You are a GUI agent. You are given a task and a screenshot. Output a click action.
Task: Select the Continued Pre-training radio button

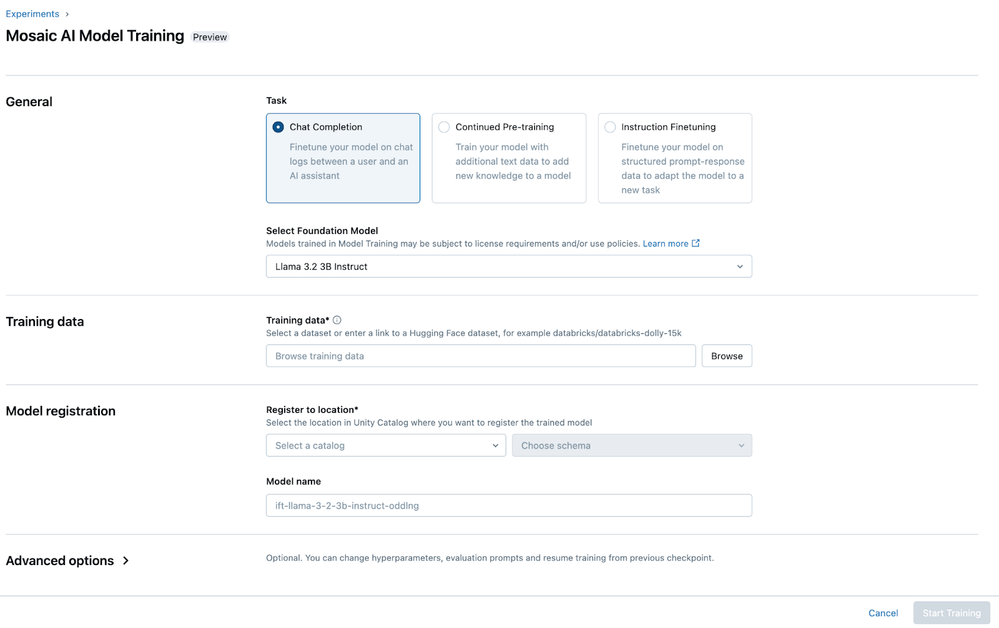point(444,127)
